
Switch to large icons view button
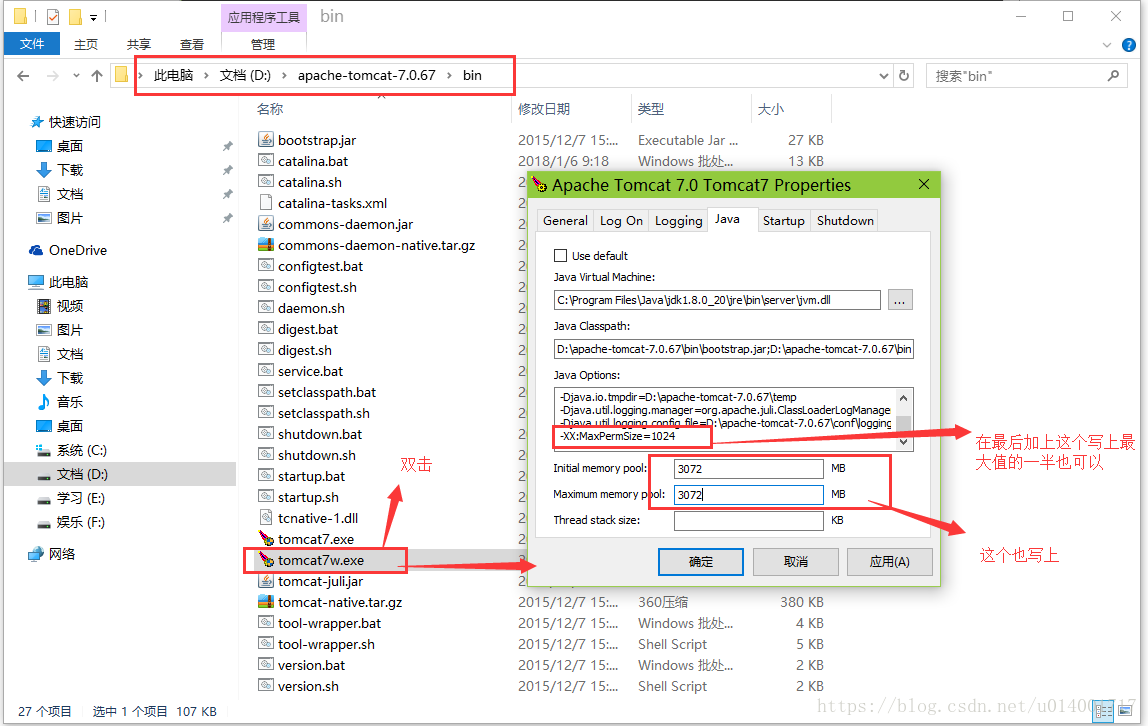coord(1125,711)
